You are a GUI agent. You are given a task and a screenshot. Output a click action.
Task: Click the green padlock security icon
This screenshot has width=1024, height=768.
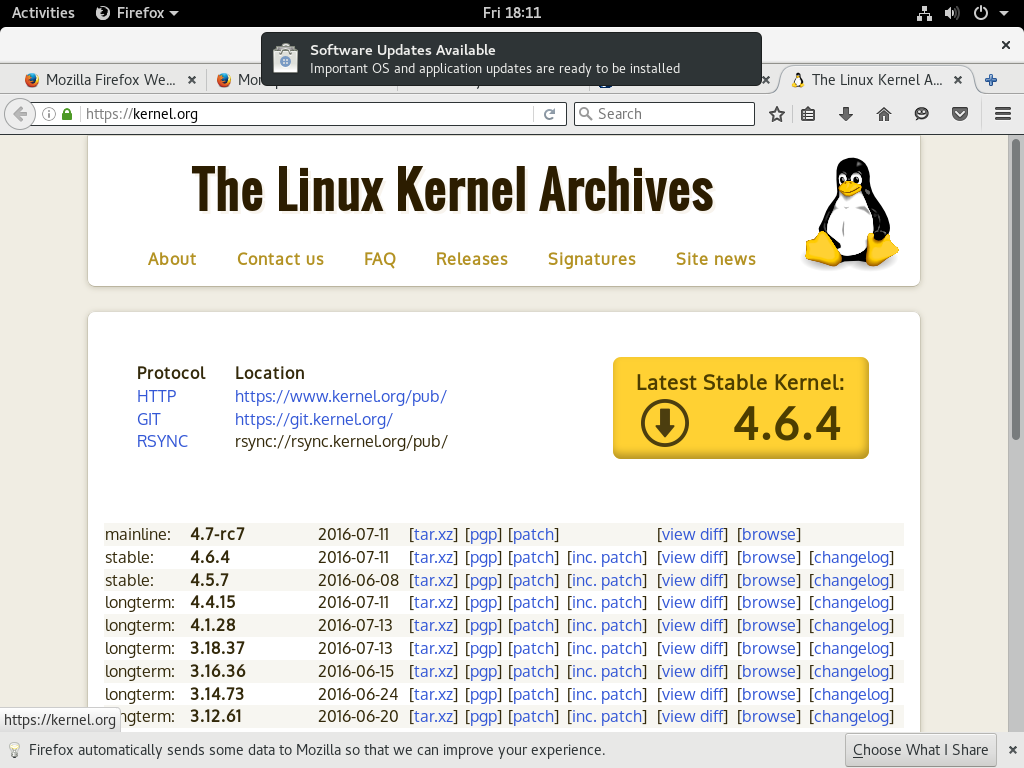[67, 114]
